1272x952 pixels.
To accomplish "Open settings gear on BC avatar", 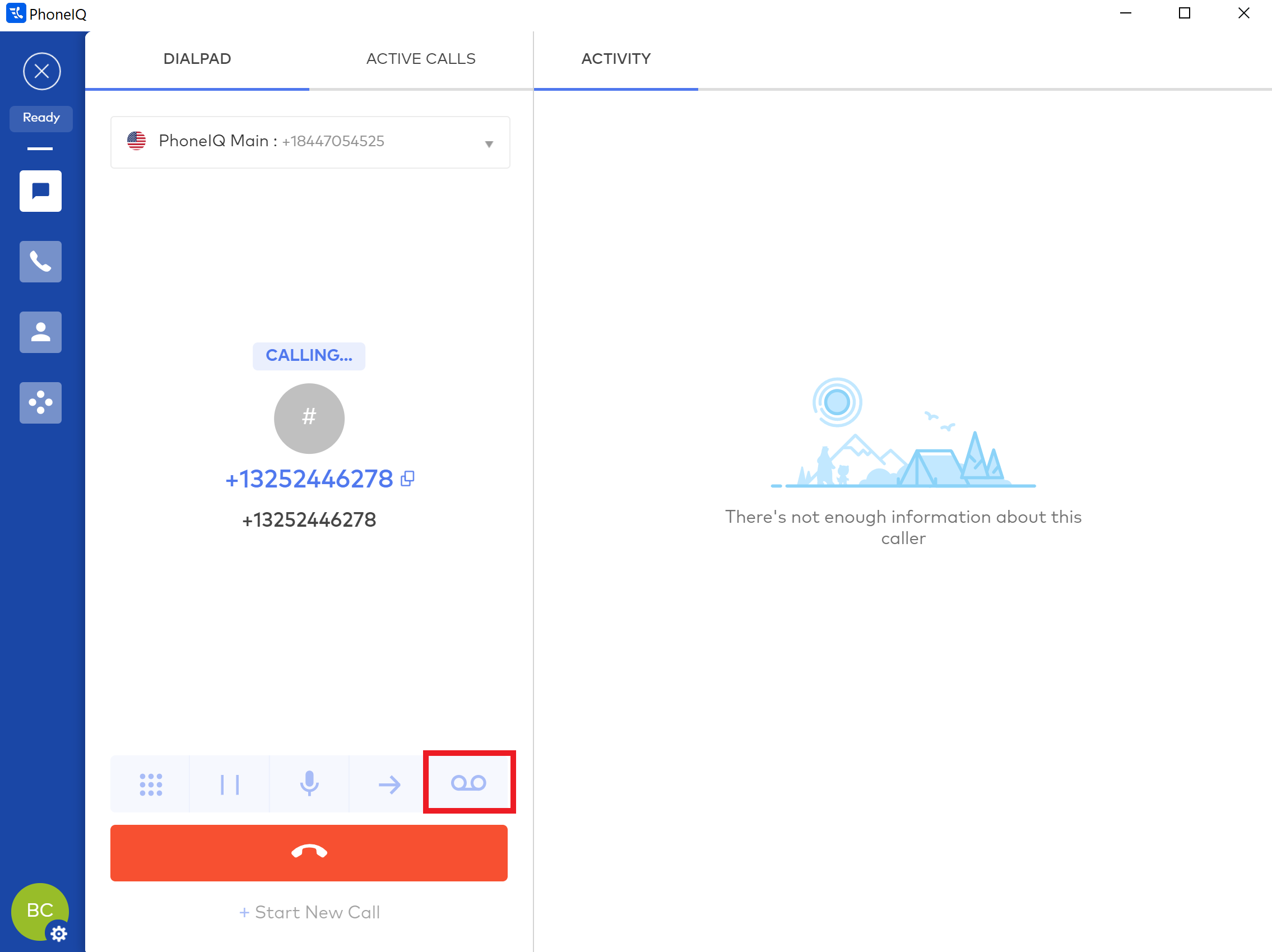I will coord(59,934).
